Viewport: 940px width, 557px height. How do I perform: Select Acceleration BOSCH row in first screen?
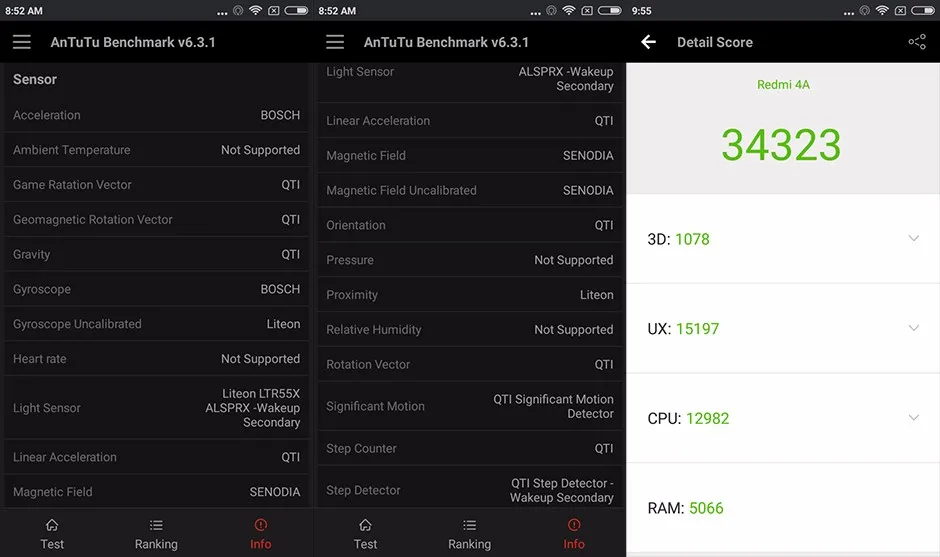coord(156,115)
